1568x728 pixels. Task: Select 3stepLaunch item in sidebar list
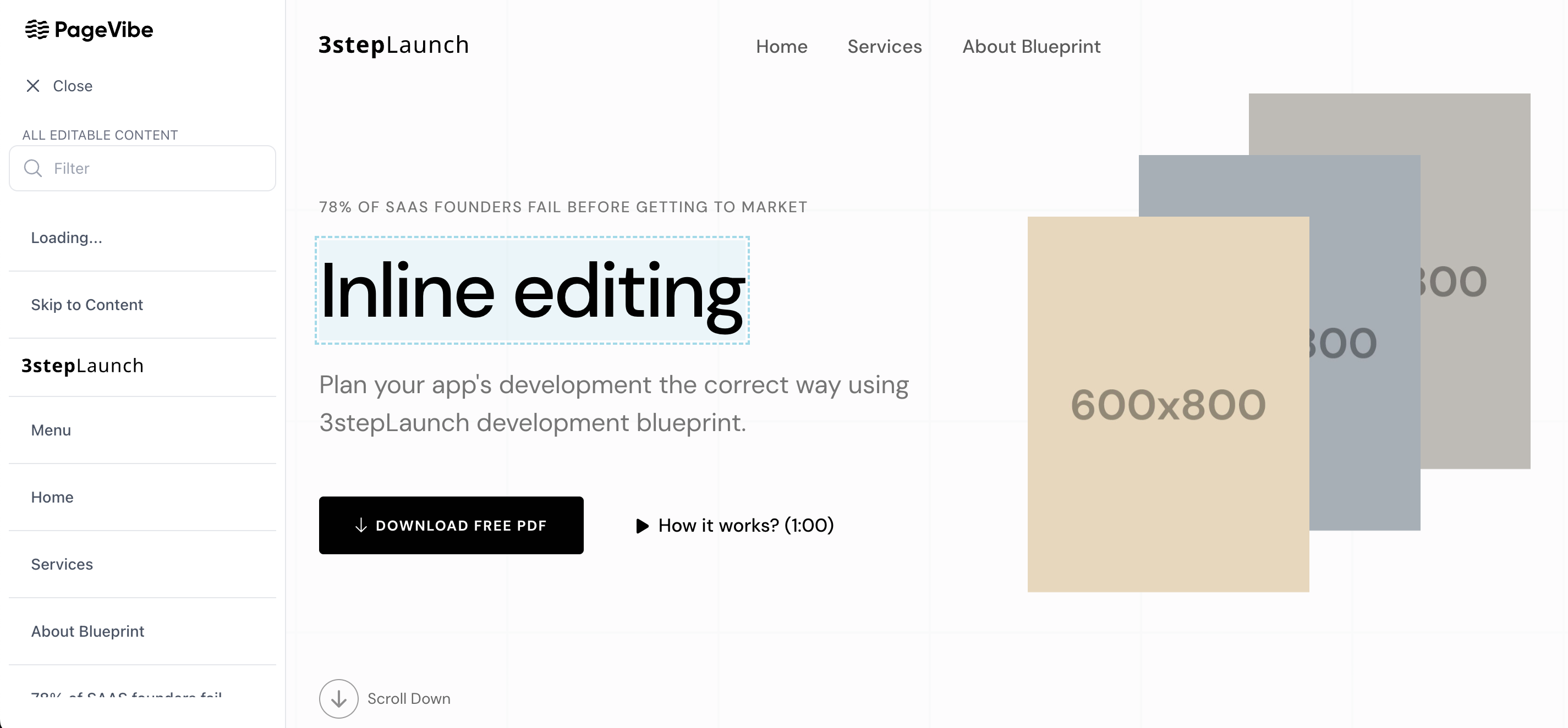point(83,366)
